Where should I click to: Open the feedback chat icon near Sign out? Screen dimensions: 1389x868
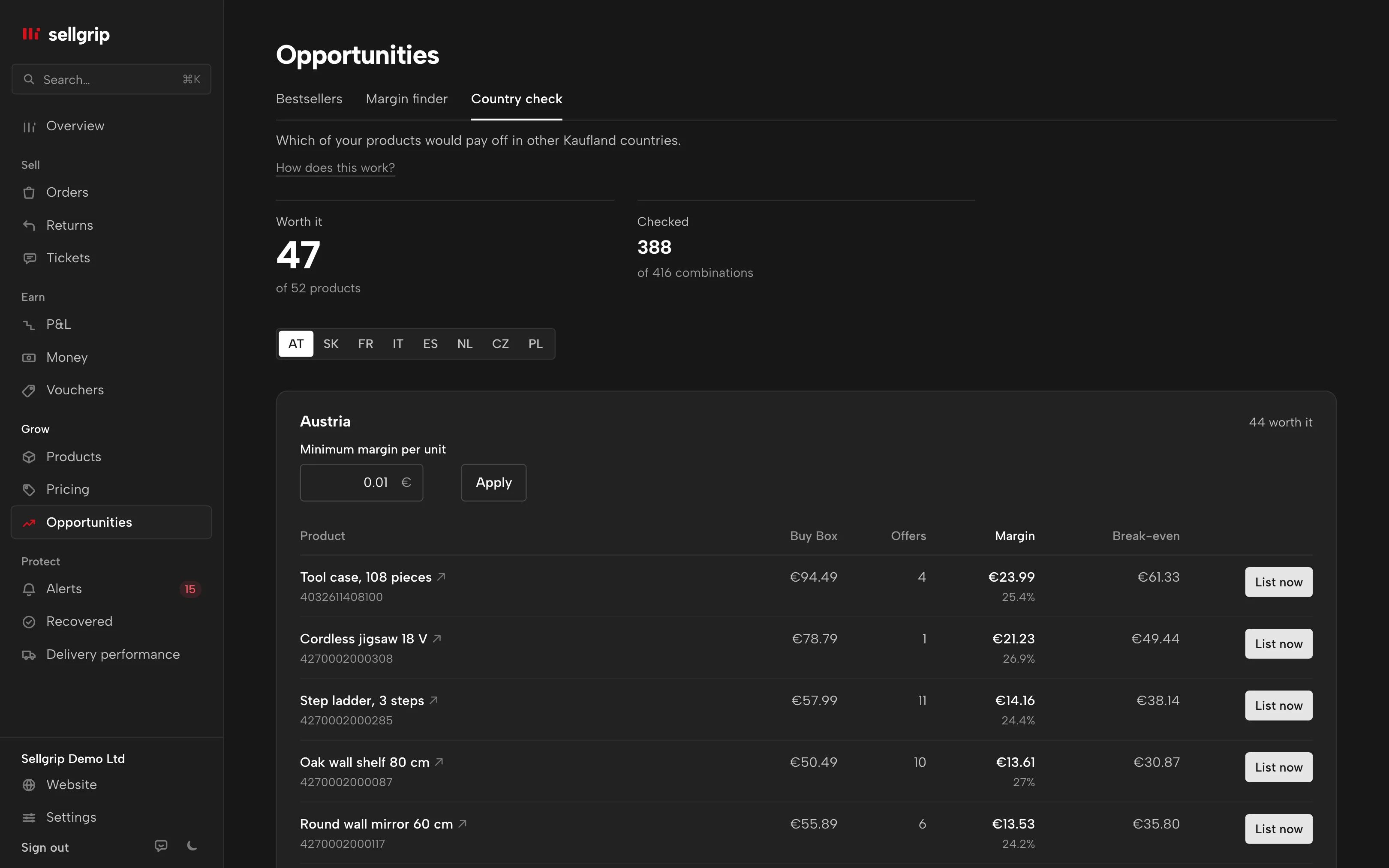(x=161, y=846)
